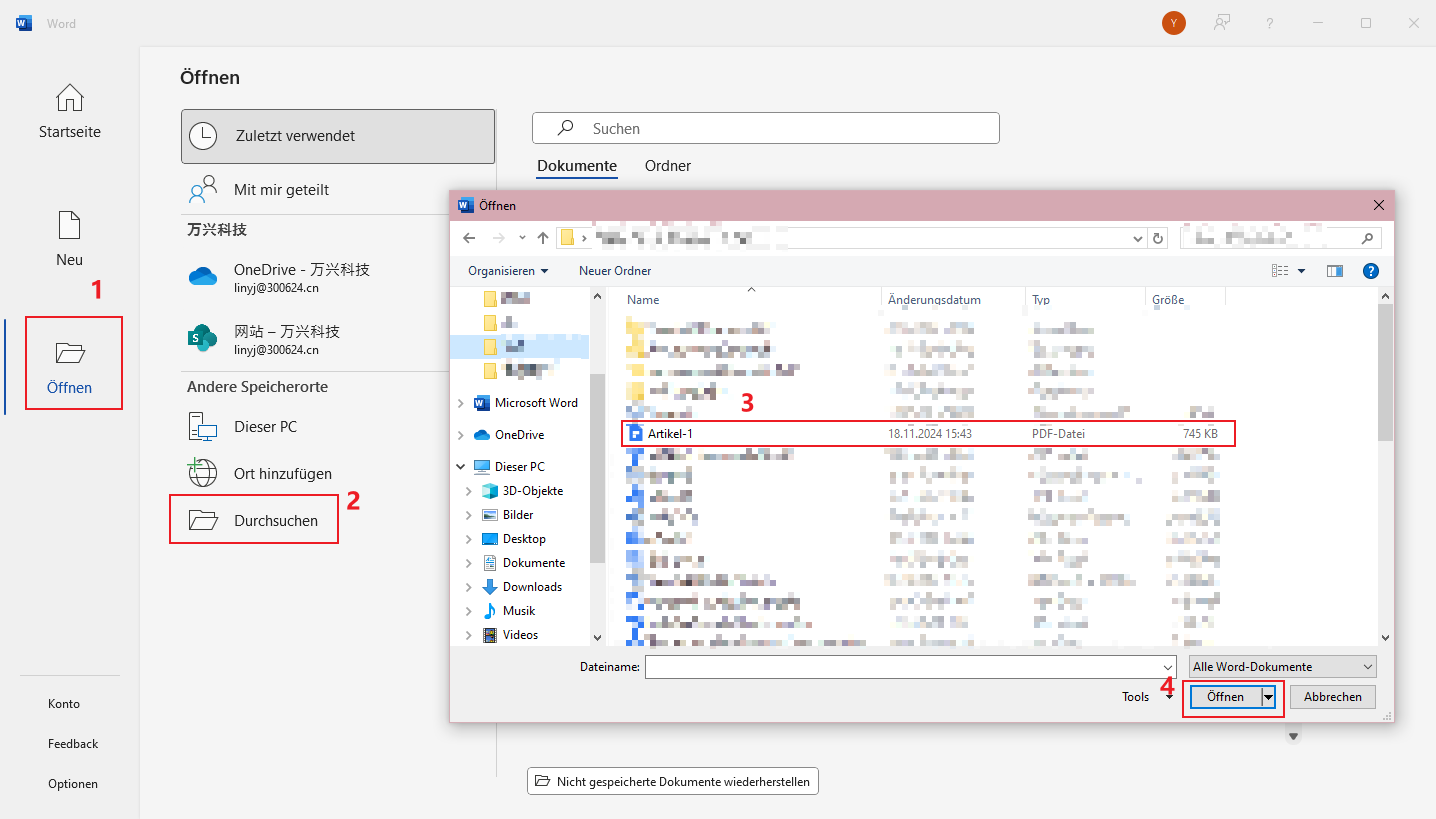Click the Up one level arrow
Image resolution: width=1436 pixels, height=819 pixels.
[x=543, y=238]
